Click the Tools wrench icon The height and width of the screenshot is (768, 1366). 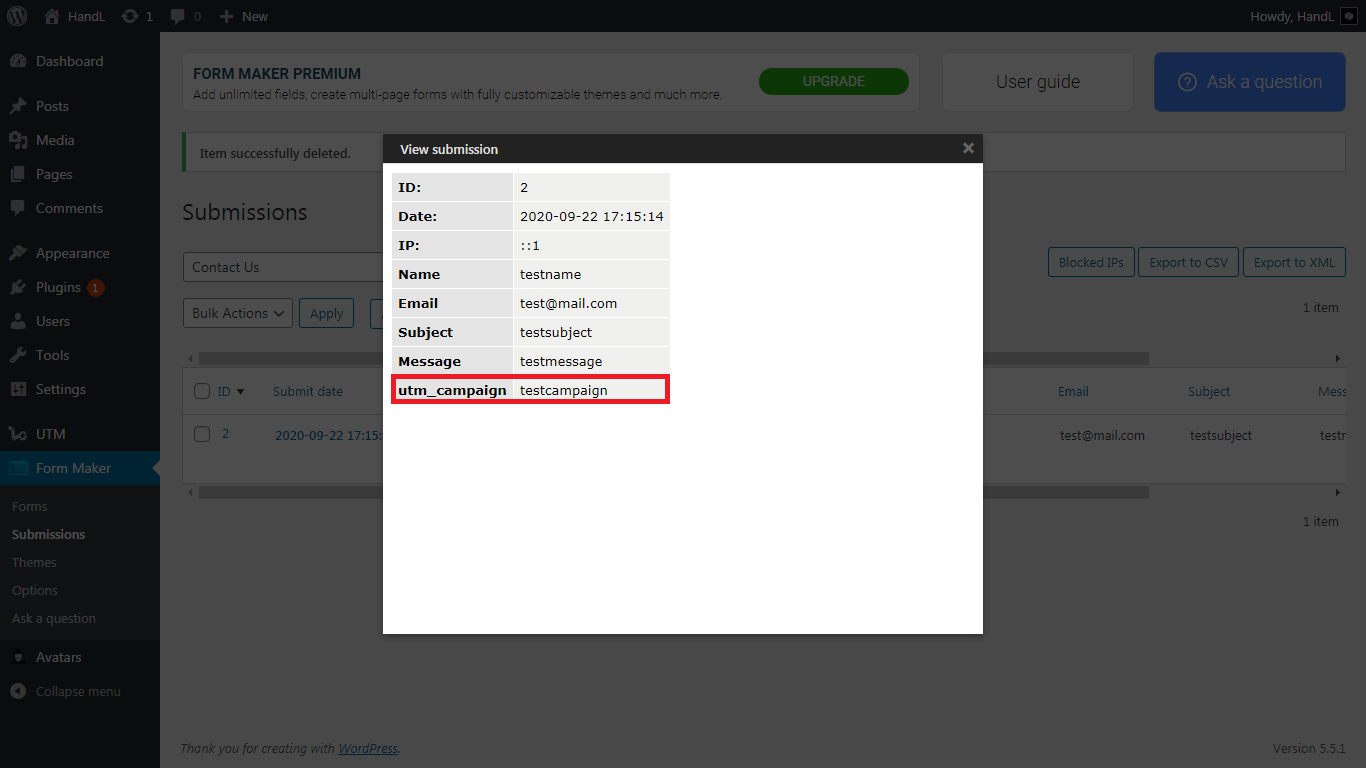pos(18,355)
